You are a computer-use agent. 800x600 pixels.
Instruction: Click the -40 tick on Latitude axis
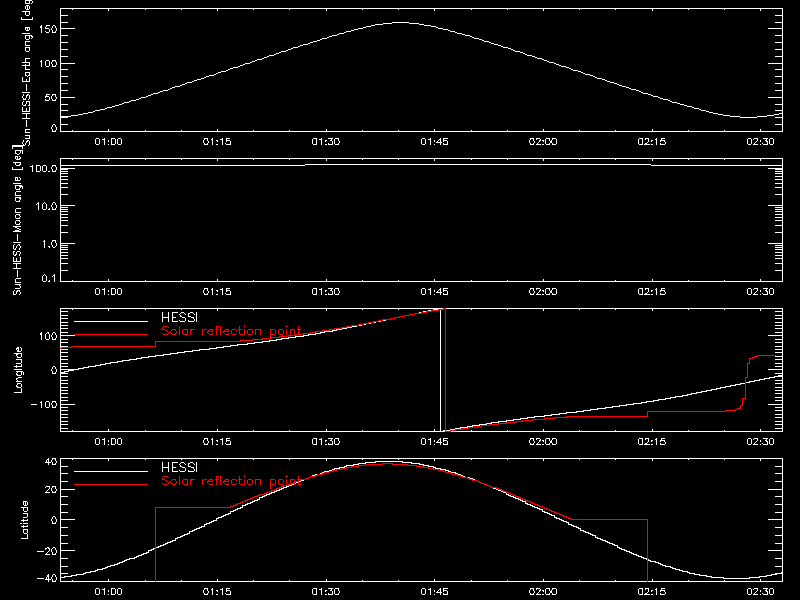48,578
